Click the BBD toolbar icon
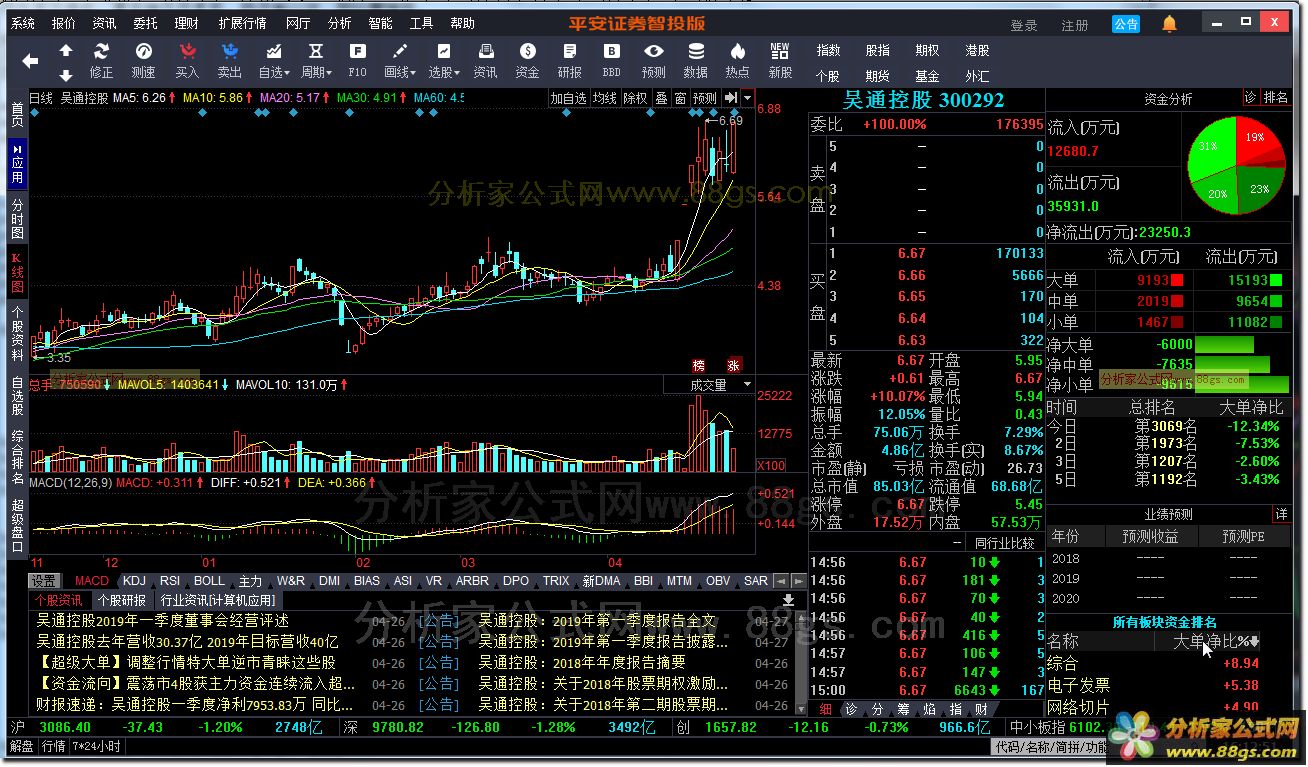This screenshot has height=767, width=1308. (x=611, y=60)
